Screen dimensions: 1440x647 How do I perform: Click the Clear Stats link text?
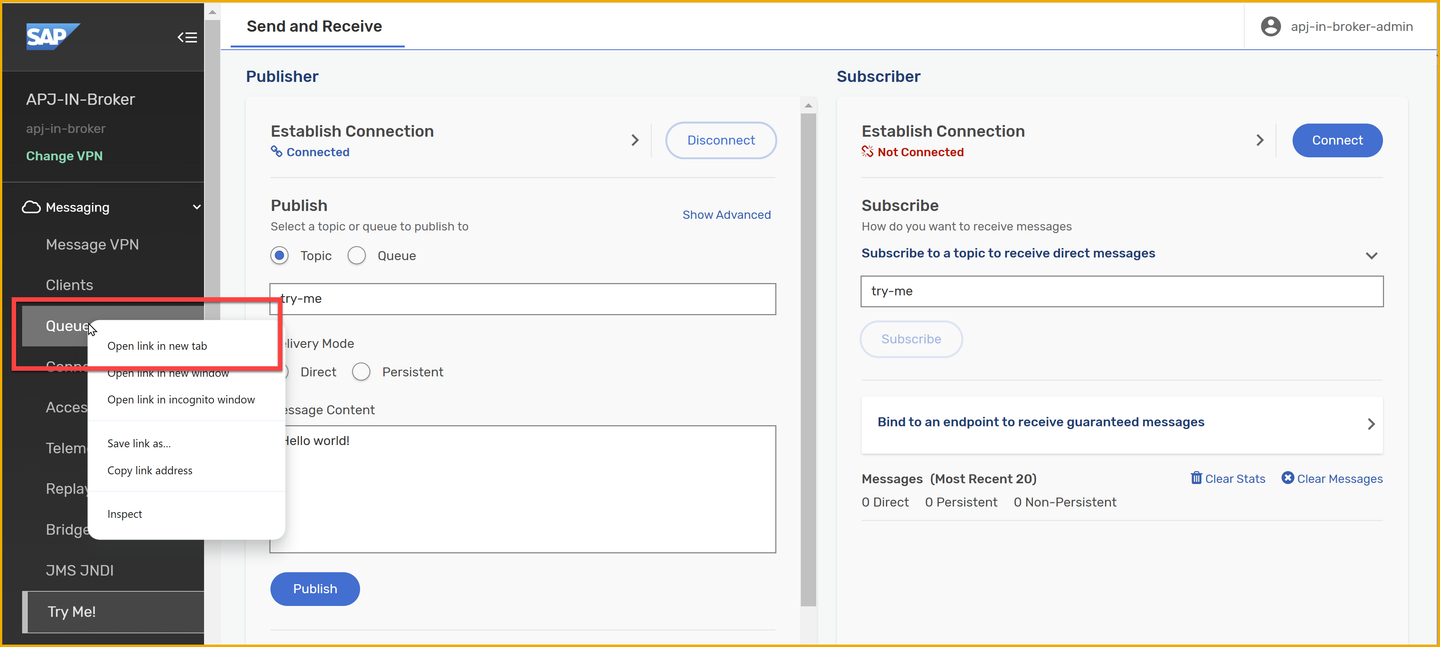pos(1235,479)
